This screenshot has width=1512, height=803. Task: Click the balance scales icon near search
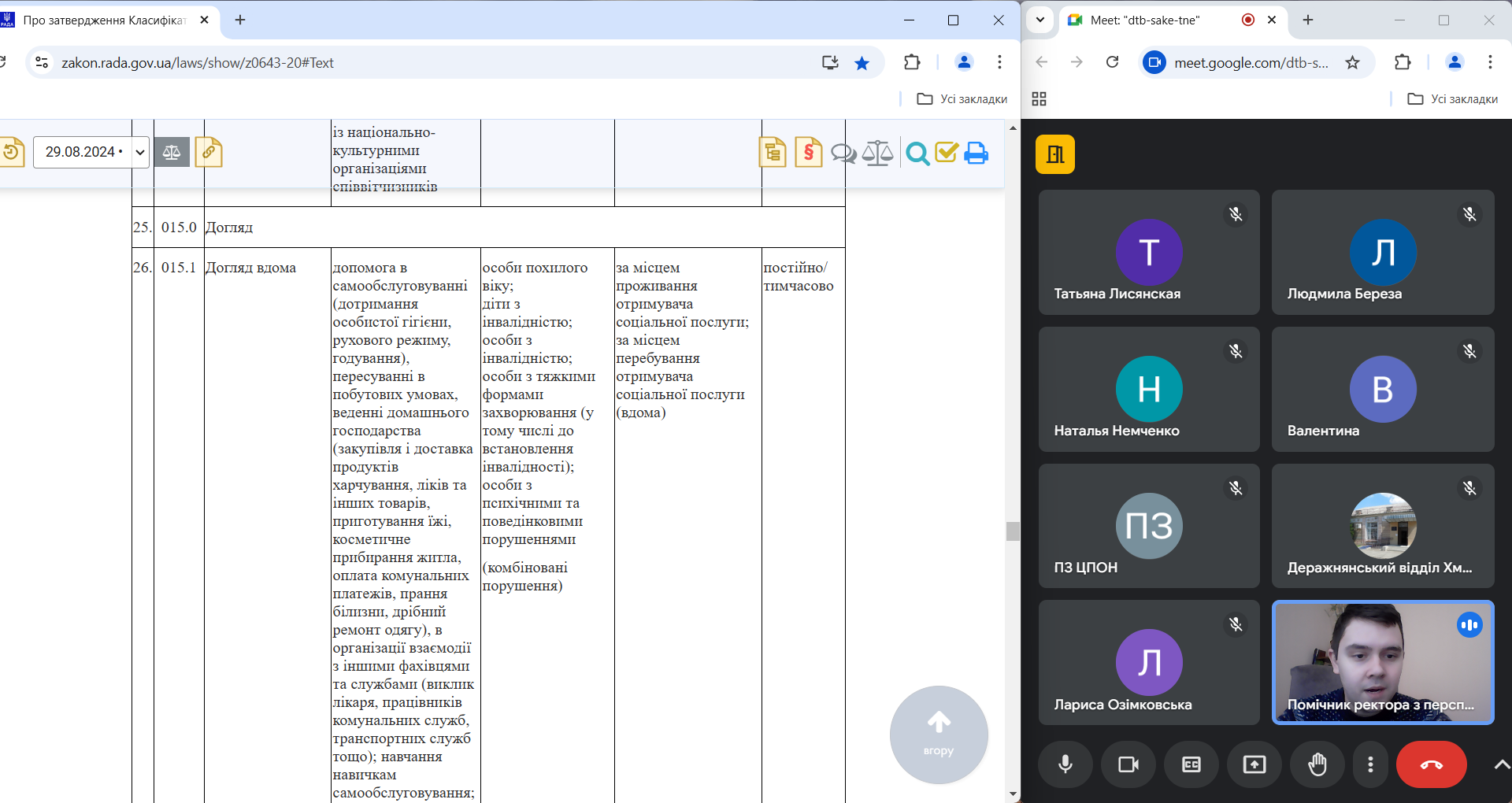point(877,153)
